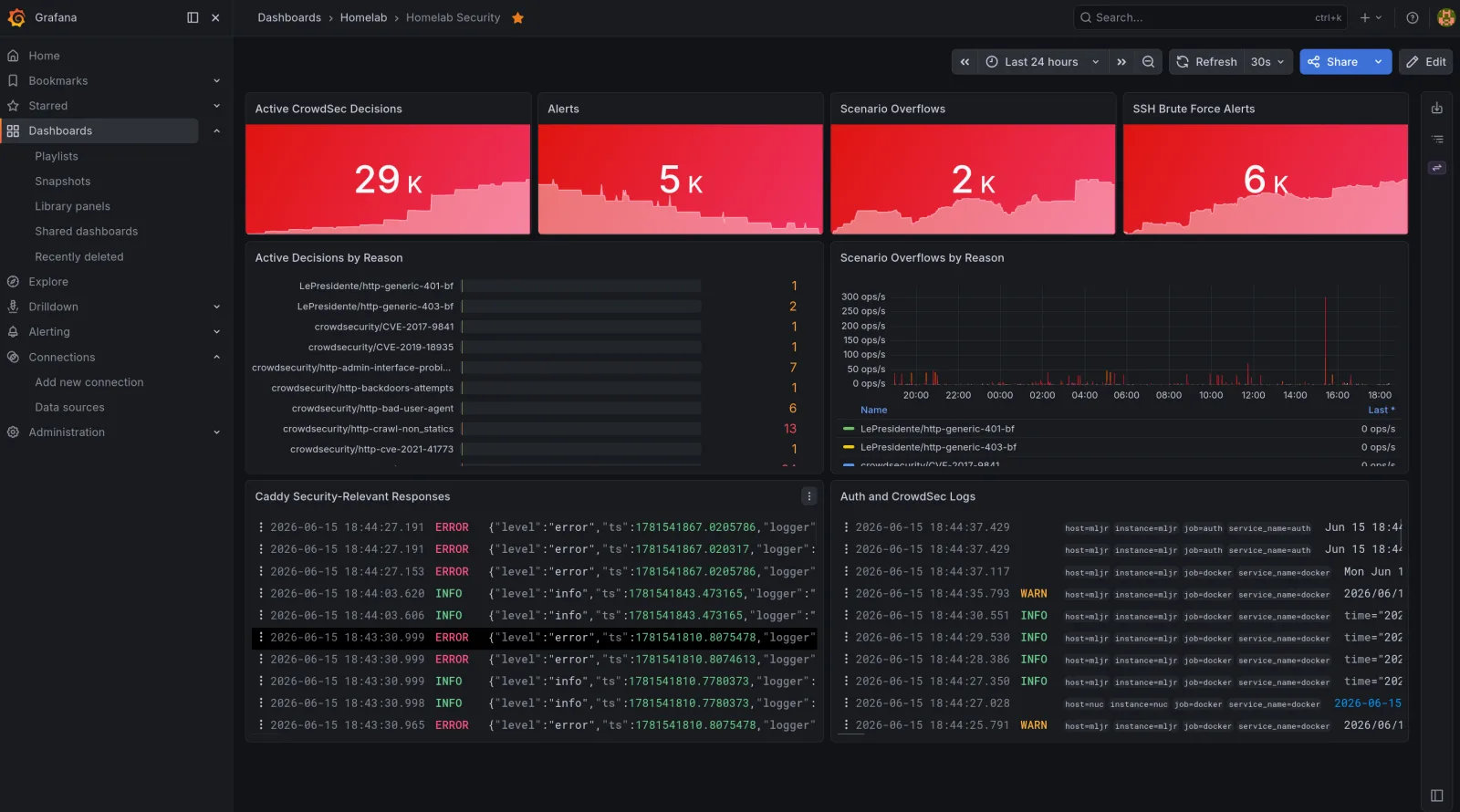
Task: Open Data sources in the sidebar
Action: [69, 407]
